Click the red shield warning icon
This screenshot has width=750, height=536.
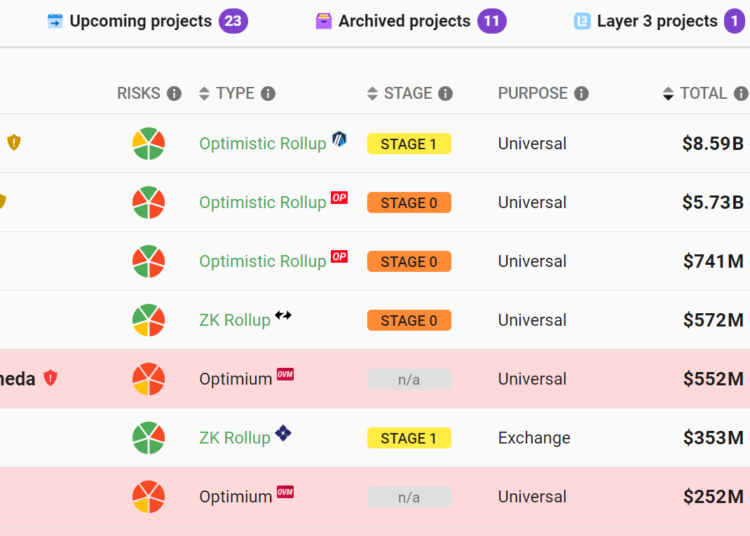[50, 378]
